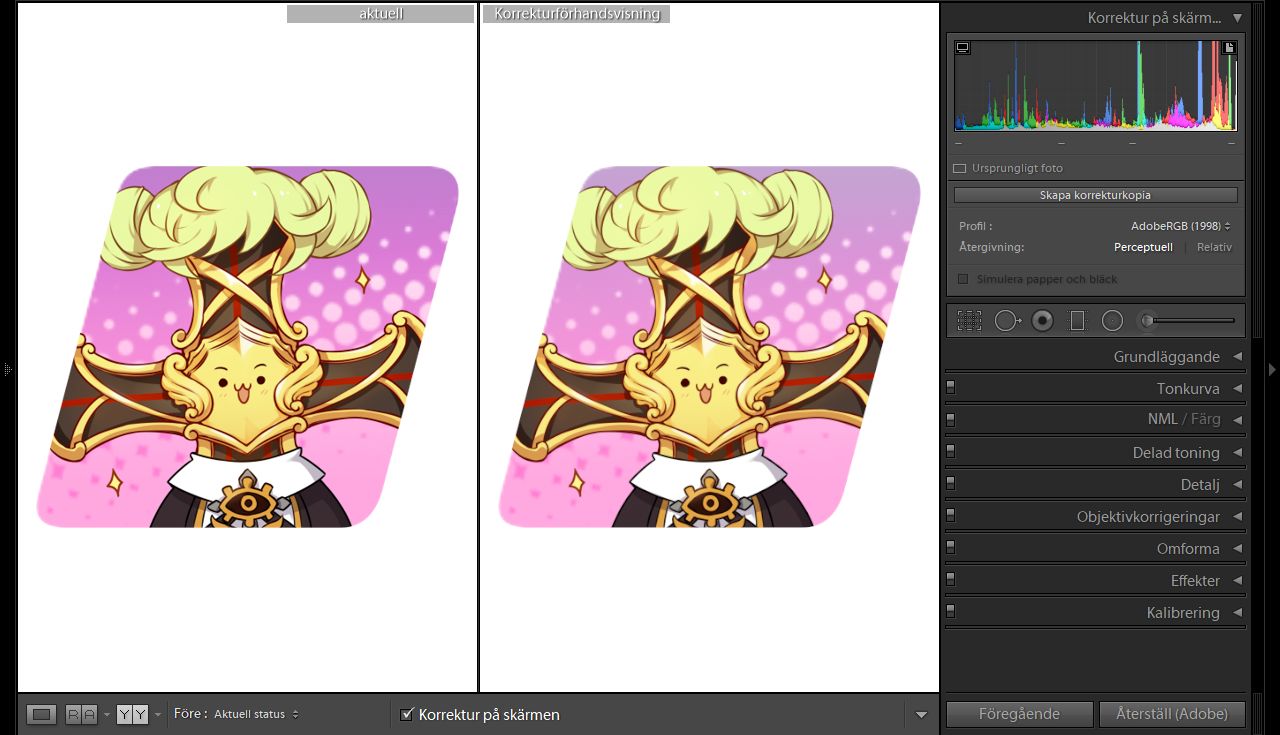The height and width of the screenshot is (735, 1280).
Task: Select the Adjustment Brush tool
Action: (x=1187, y=321)
